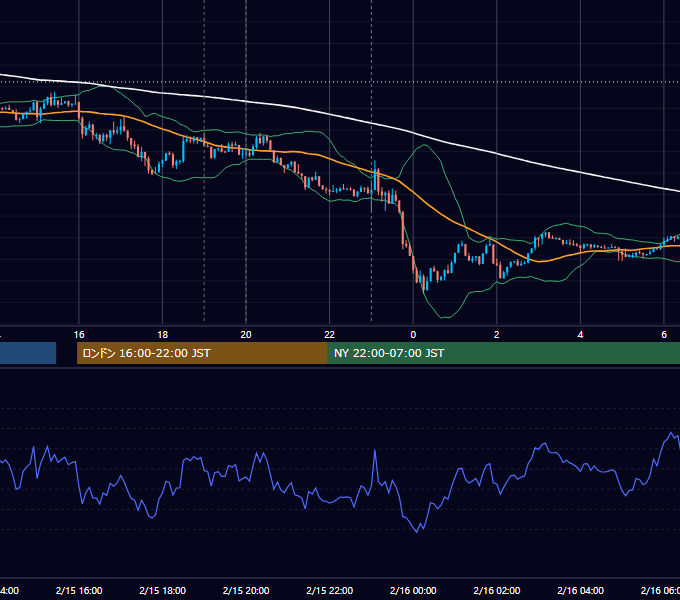This screenshot has width=680, height=600.
Task: Click the 2/16 04:00 time axis label
Action: tap(580, 590)
